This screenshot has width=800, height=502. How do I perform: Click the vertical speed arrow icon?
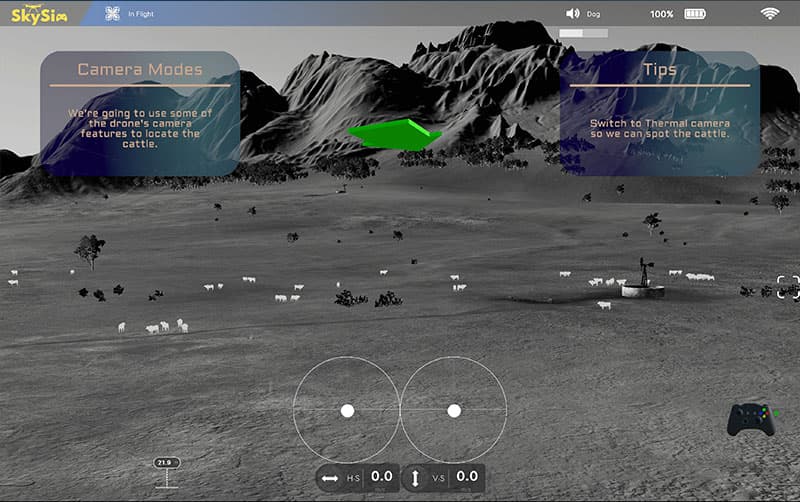point(415,478)
